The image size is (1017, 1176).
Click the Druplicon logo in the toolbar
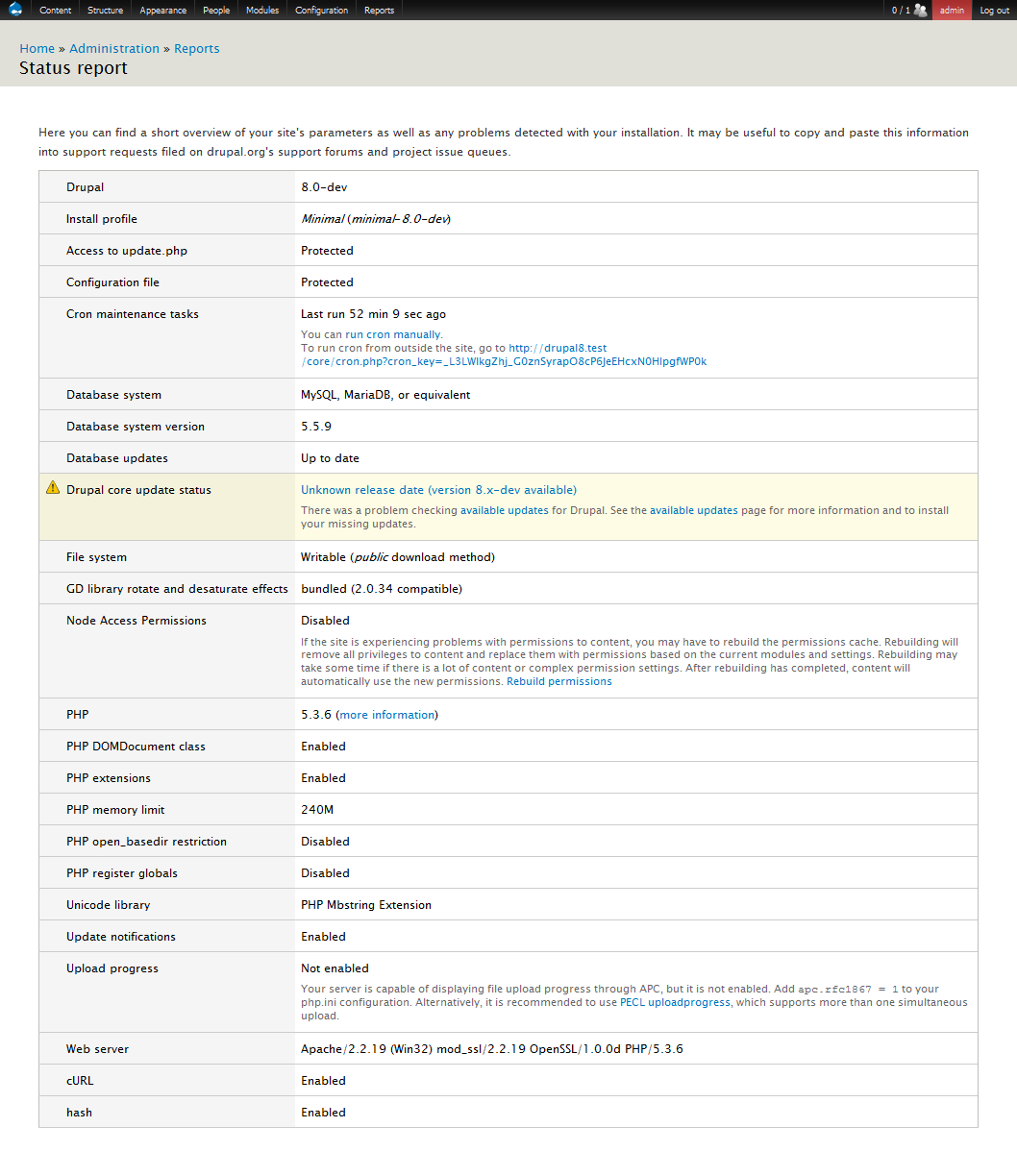(x=13, y=10)
